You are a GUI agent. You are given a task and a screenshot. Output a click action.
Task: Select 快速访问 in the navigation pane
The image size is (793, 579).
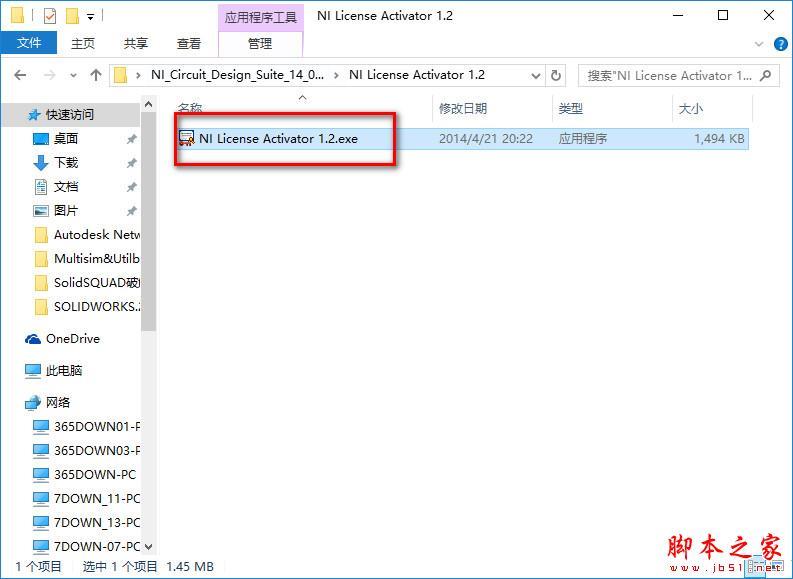[70, 115]
